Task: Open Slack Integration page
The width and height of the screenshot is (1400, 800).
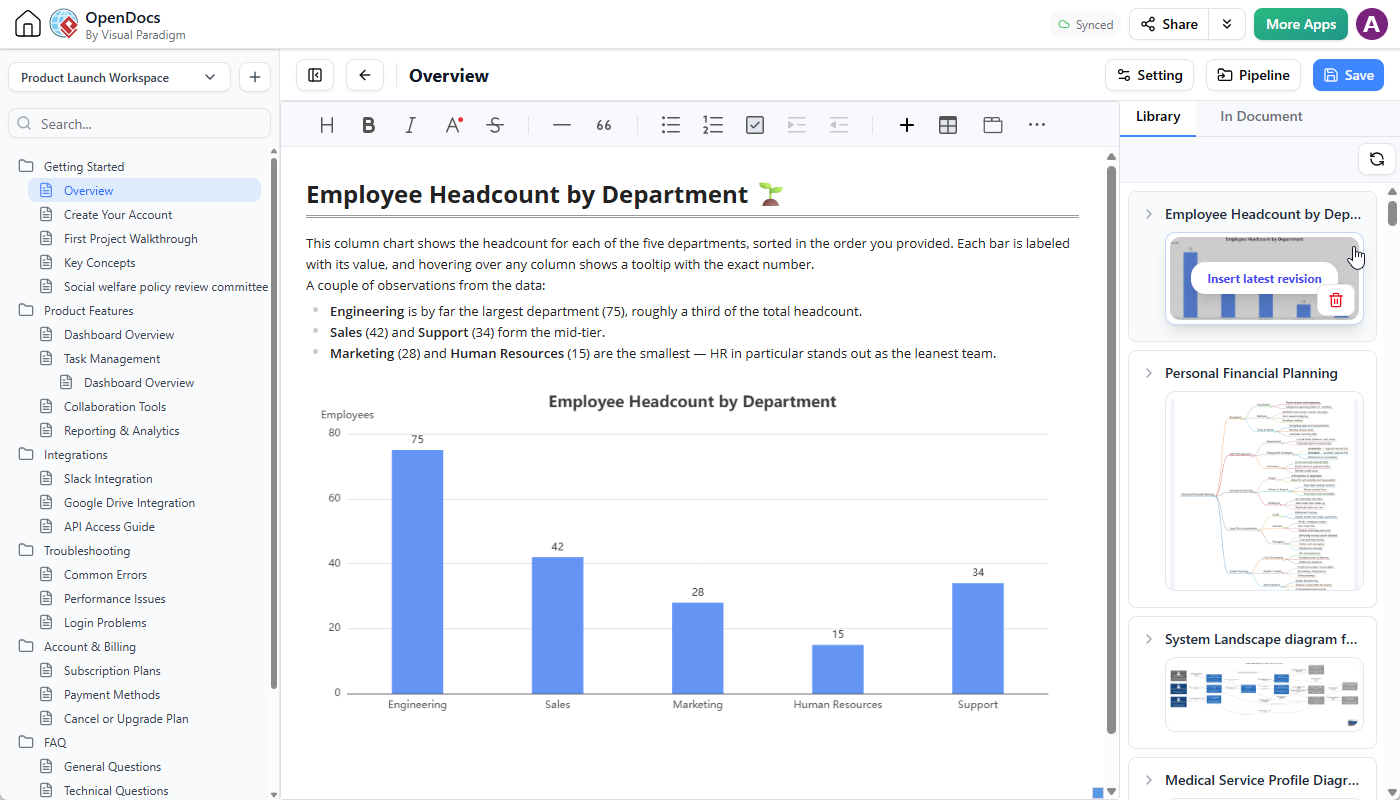Action: (108, 479)
